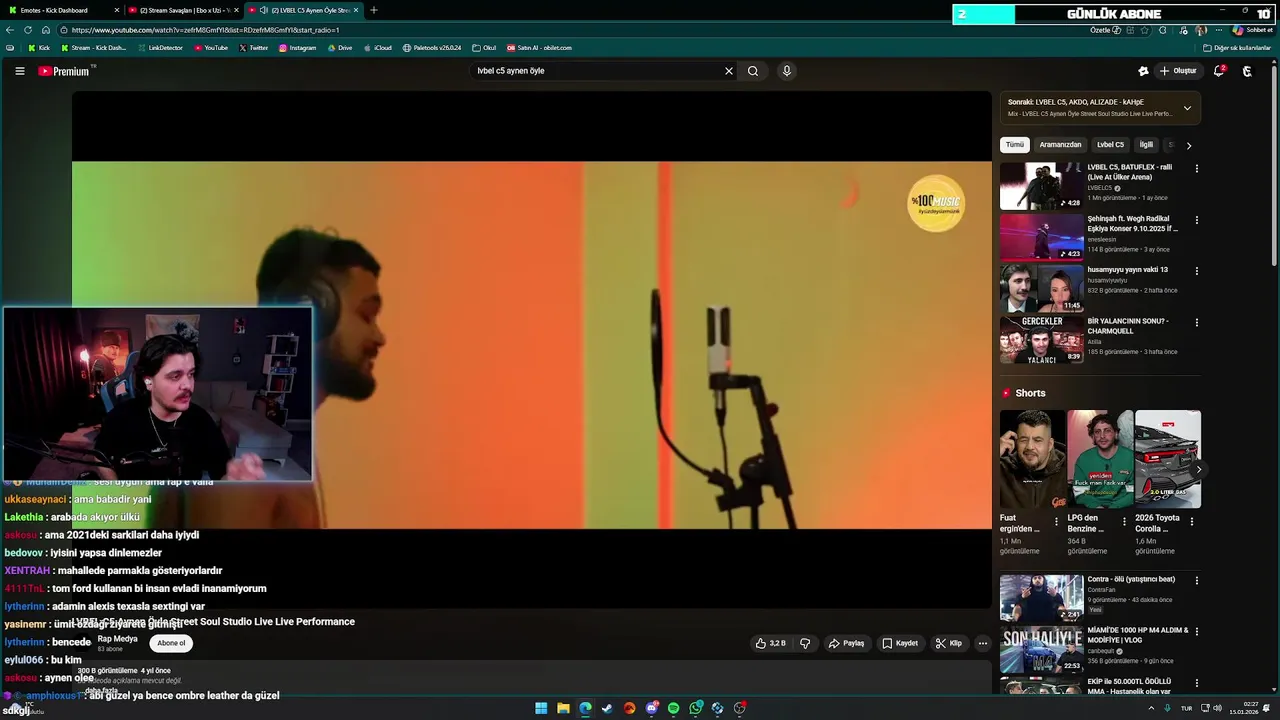
Task: Add this page to favorites star
Action: coord(1147,30)
